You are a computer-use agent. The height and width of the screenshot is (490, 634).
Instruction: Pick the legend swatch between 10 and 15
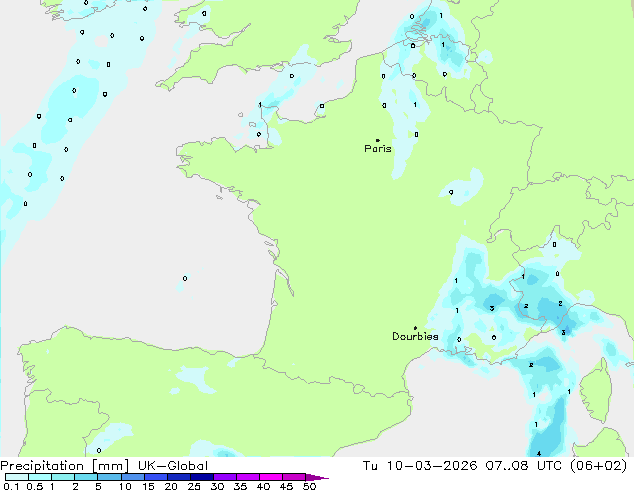(x=133, y=477)
